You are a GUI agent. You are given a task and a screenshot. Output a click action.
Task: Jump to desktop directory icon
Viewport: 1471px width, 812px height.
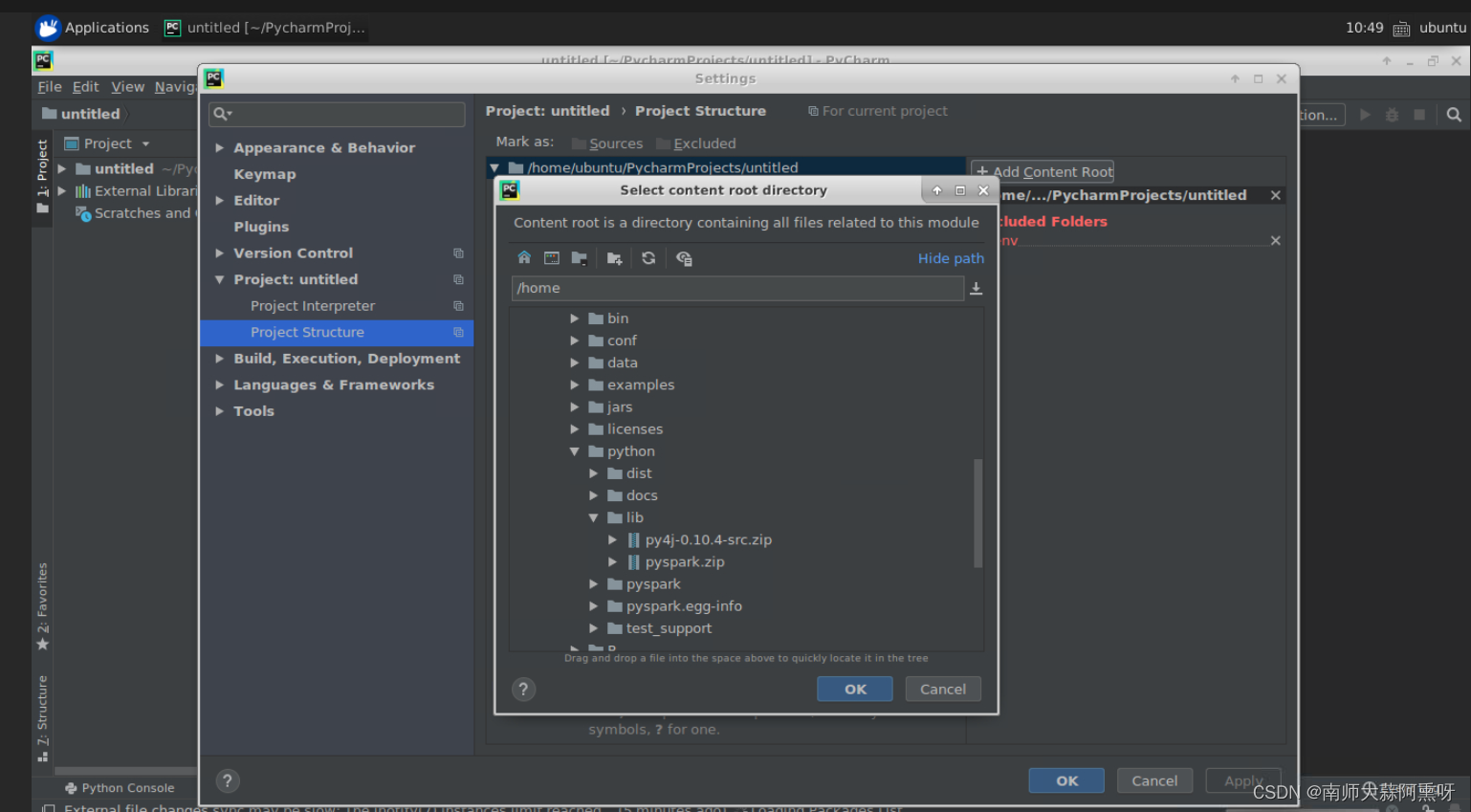click(552, 258)
